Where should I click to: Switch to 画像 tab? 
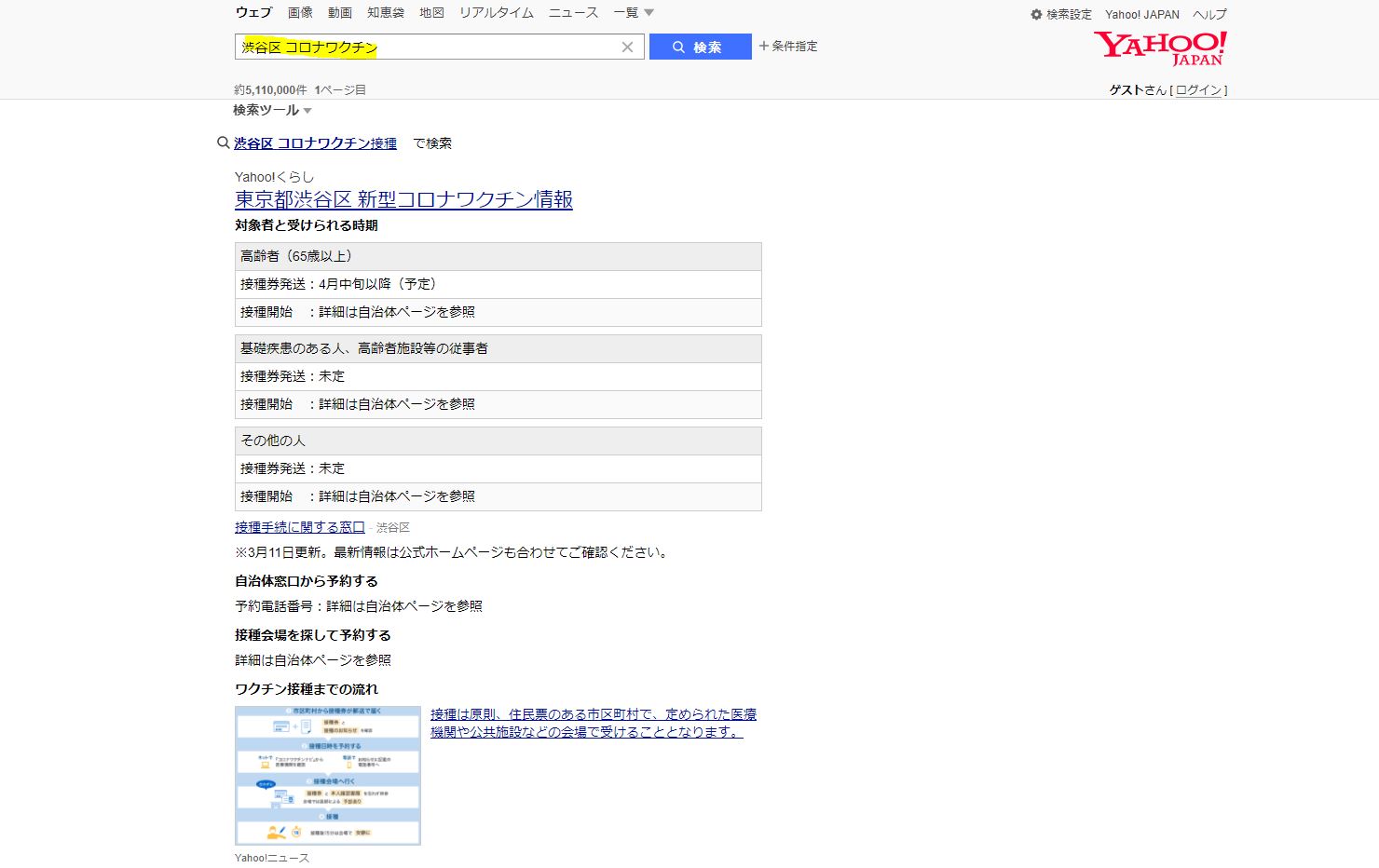coord(300,12)
